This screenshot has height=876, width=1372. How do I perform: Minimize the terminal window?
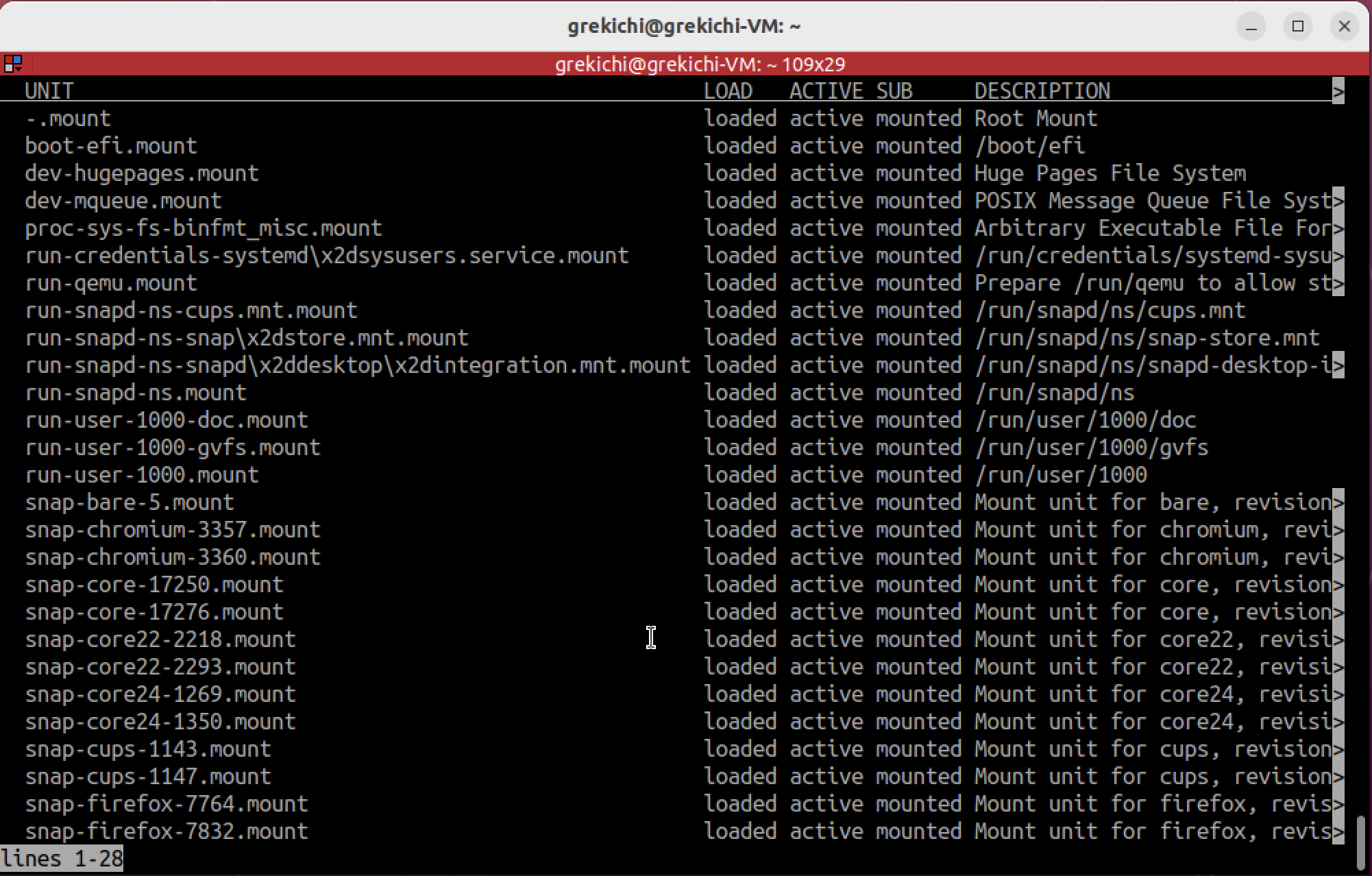coord(1251,27)
